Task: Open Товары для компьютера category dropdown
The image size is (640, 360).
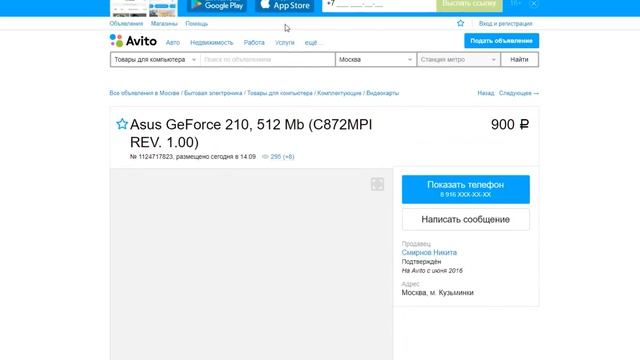Action: click(155, 60)
